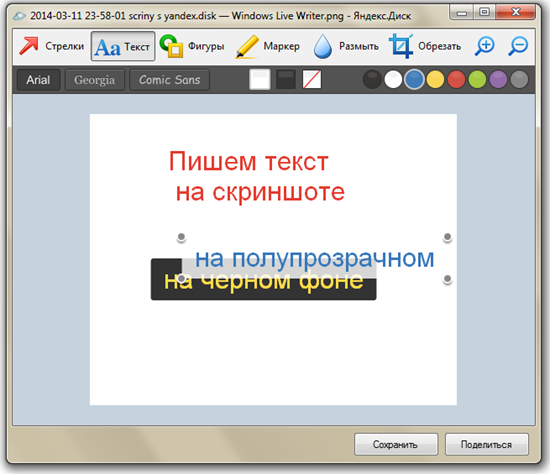Viewport: 550px width, 474px height.
Task: Pick the purple color swatch
Action: (x=498, y=79)
